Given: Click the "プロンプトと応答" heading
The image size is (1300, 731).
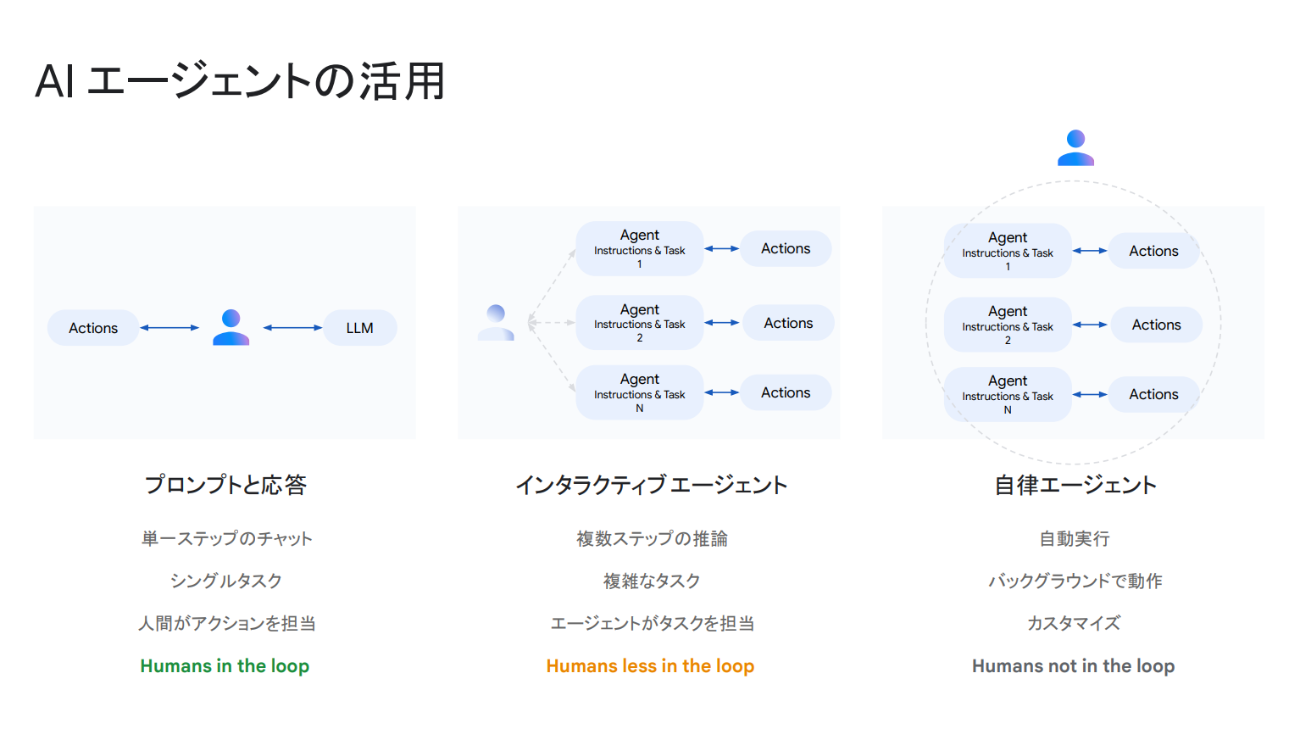Looking at the screenshot, I should coord(225,485).
